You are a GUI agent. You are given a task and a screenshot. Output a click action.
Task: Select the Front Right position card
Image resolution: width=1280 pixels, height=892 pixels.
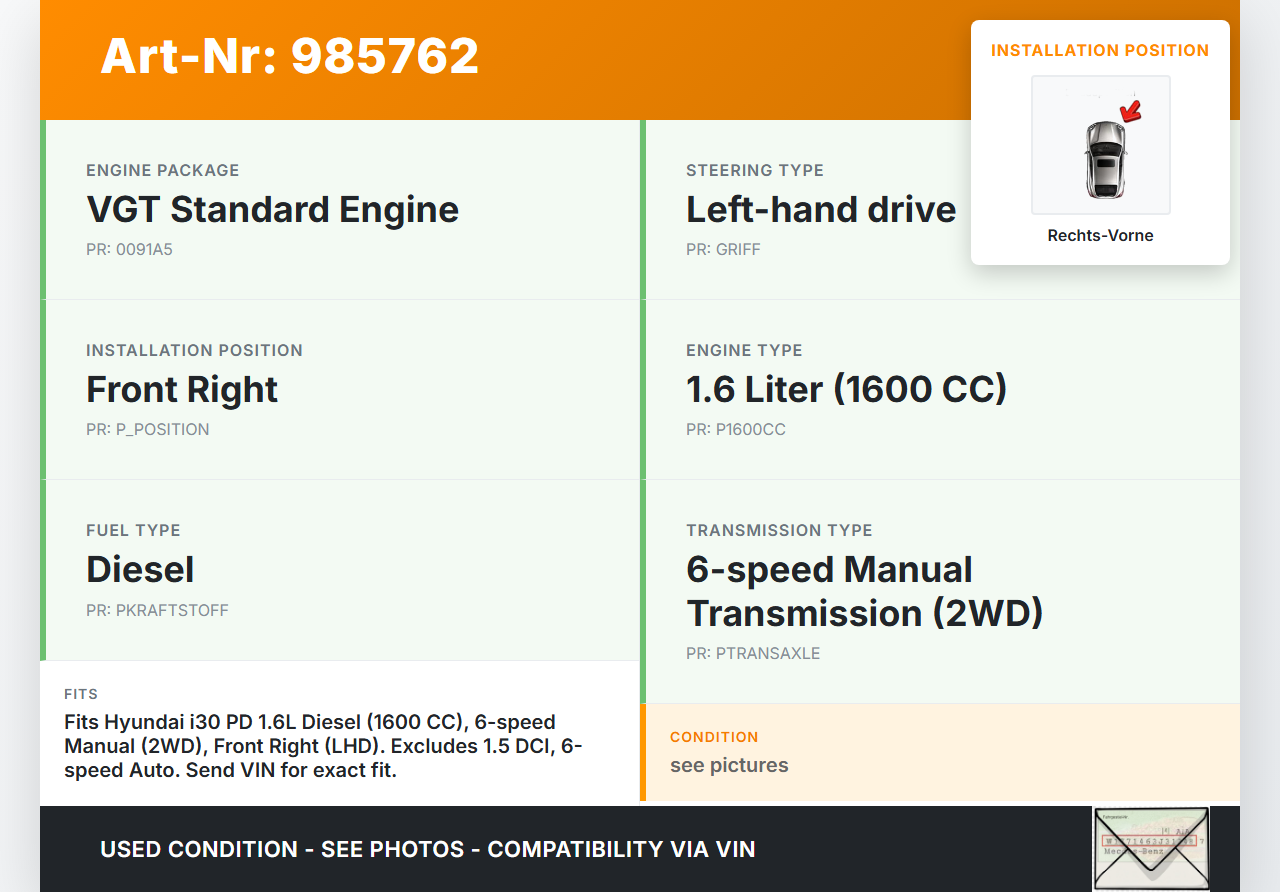tap(340, 390)
